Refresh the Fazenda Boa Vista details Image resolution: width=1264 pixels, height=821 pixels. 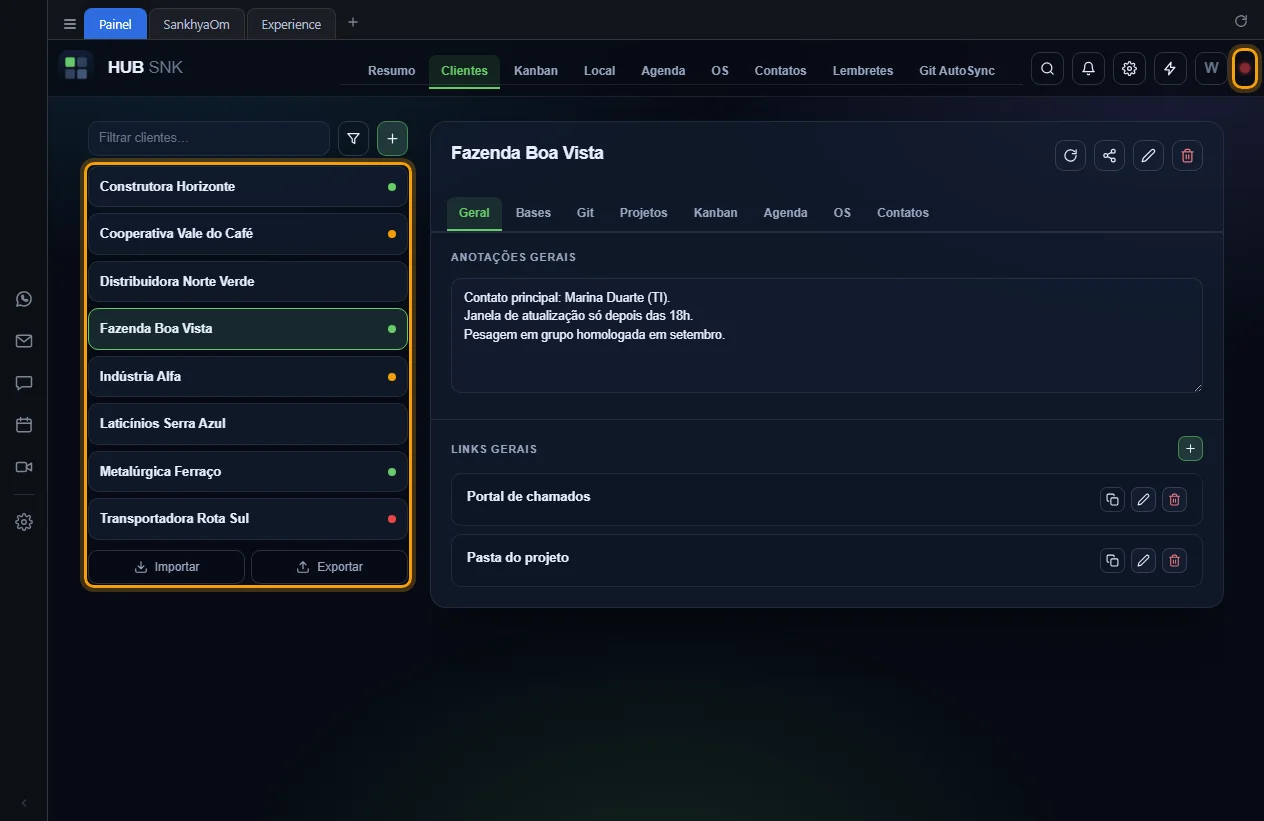tap(1070, 155)
